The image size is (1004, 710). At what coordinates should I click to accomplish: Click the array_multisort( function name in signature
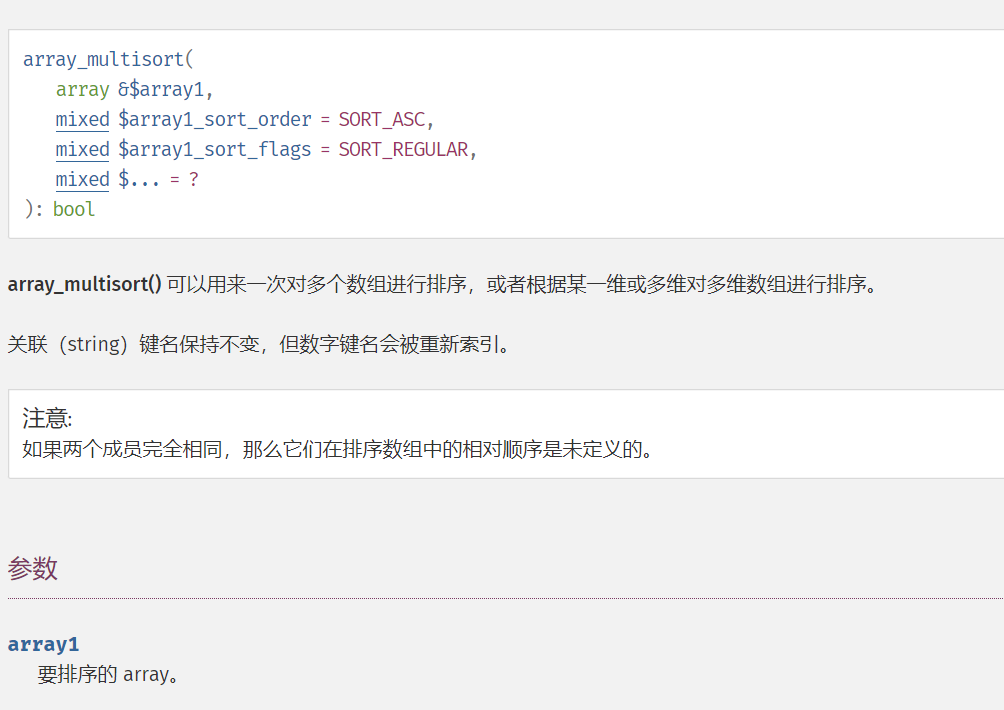coord(108,60)
